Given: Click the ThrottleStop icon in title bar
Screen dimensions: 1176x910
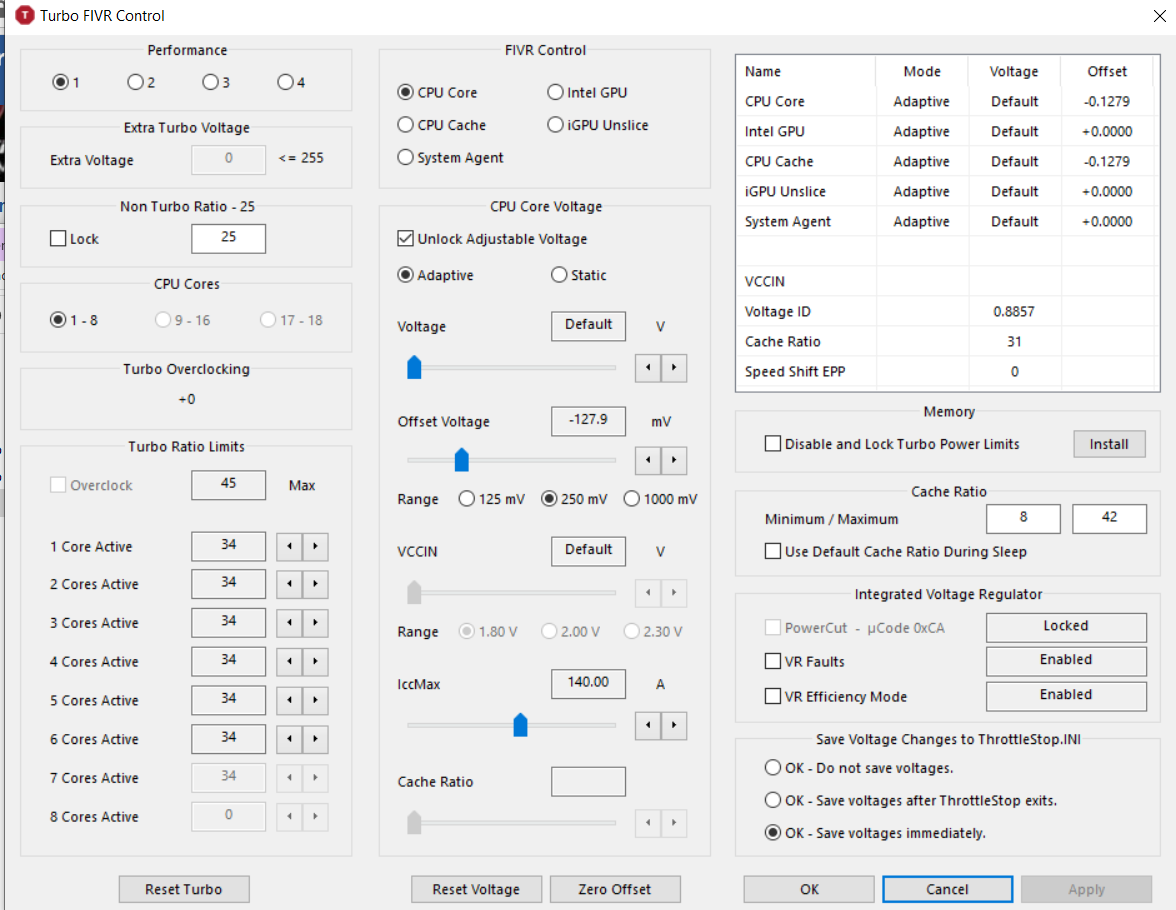Looking at the screenshot, I should [x=25, y=15].
